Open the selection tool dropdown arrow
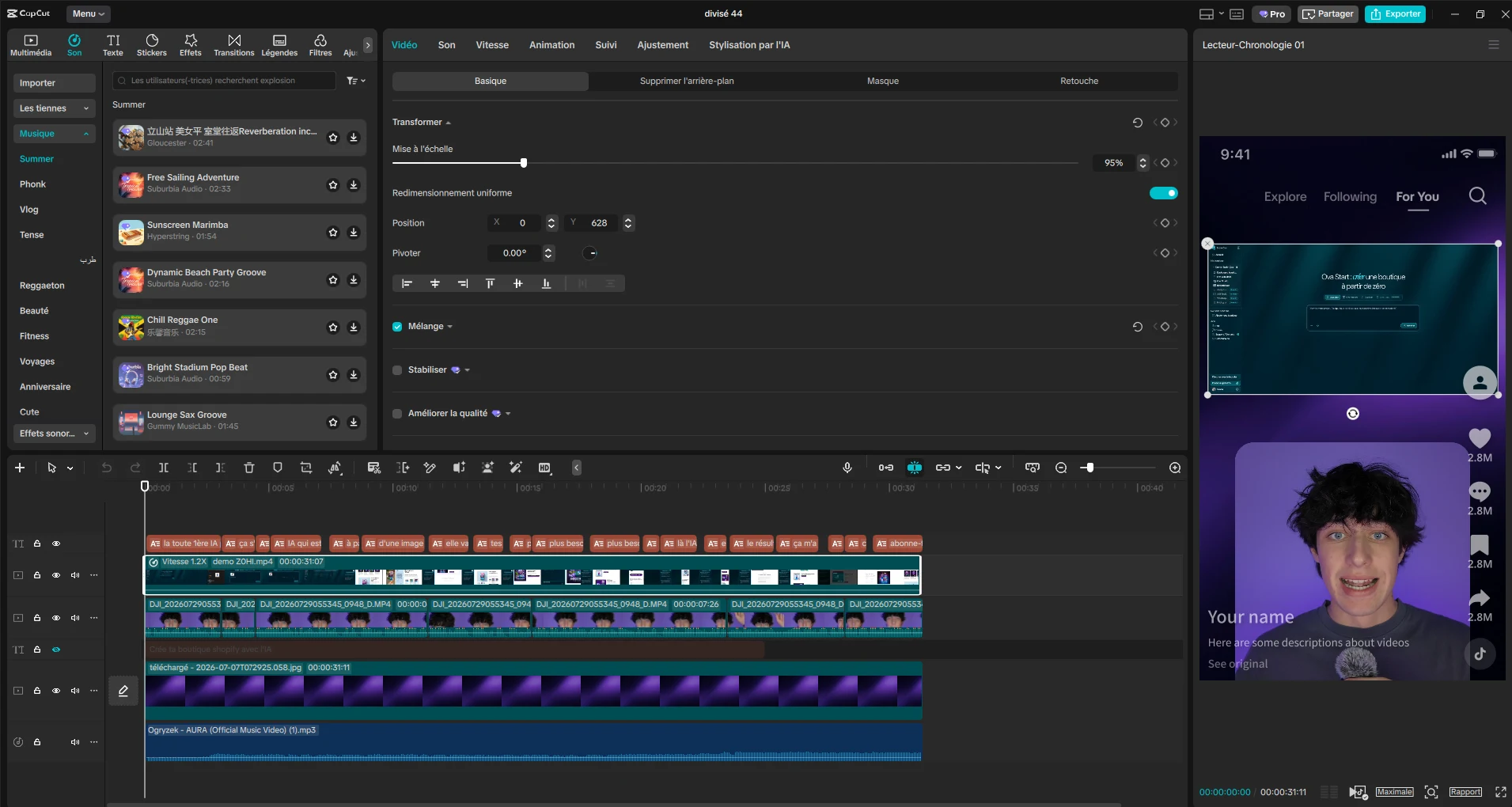1512x807 pixels. tap(70, 468)
